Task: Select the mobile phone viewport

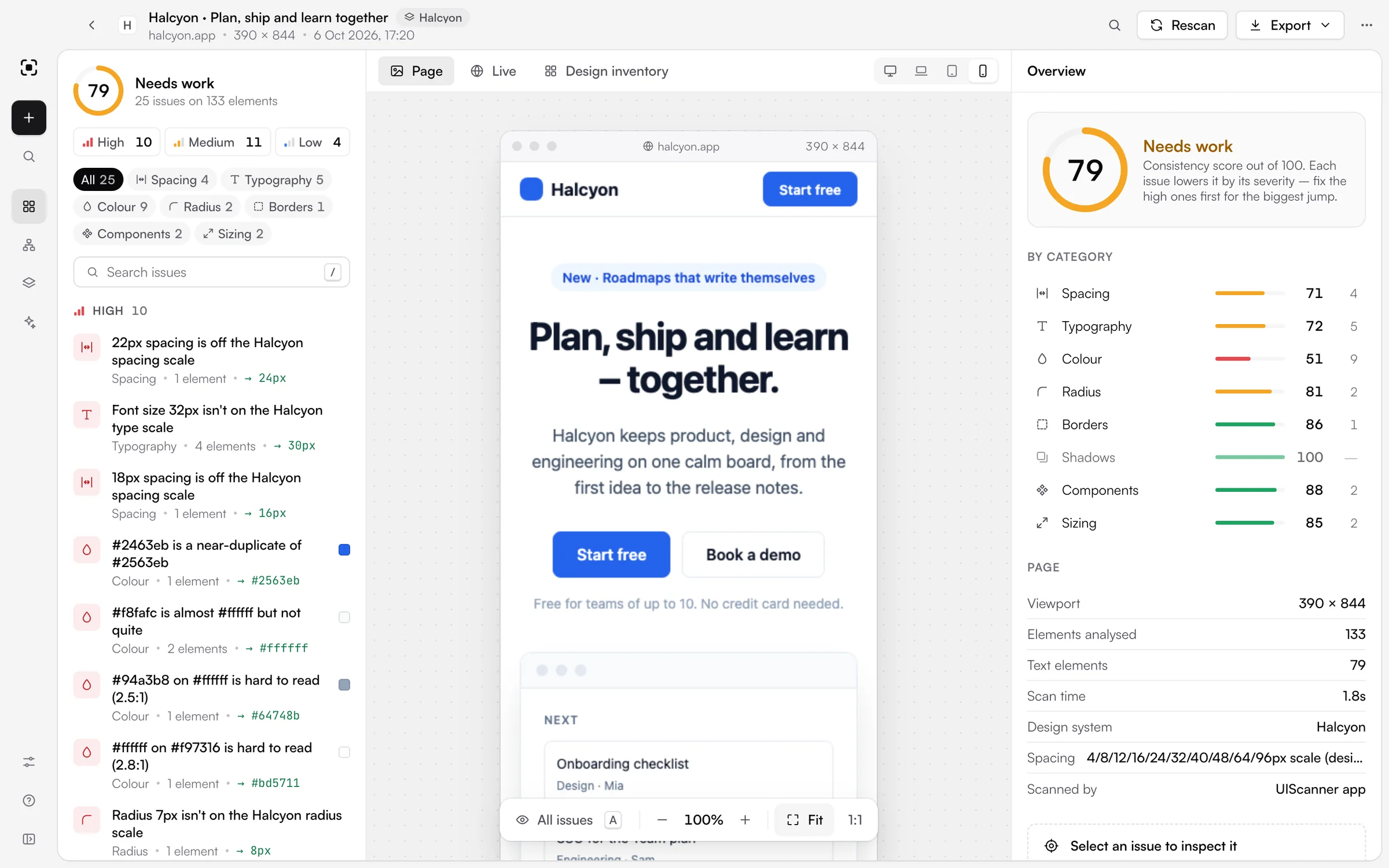Action: [983, 71]
